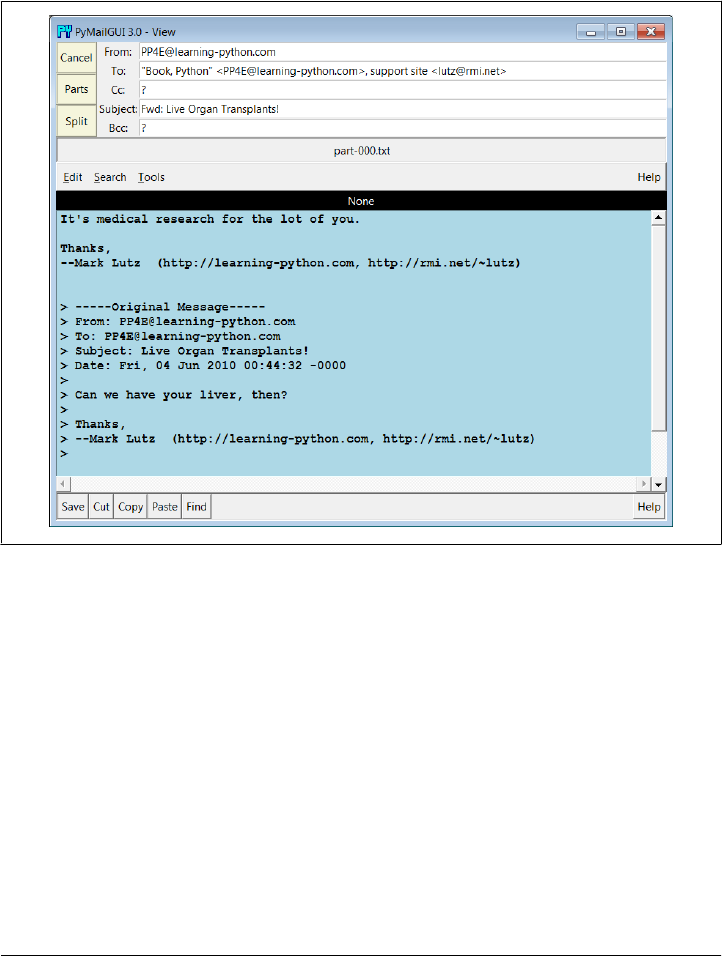Open the part-000.txt attachment button

pos(362,151)
